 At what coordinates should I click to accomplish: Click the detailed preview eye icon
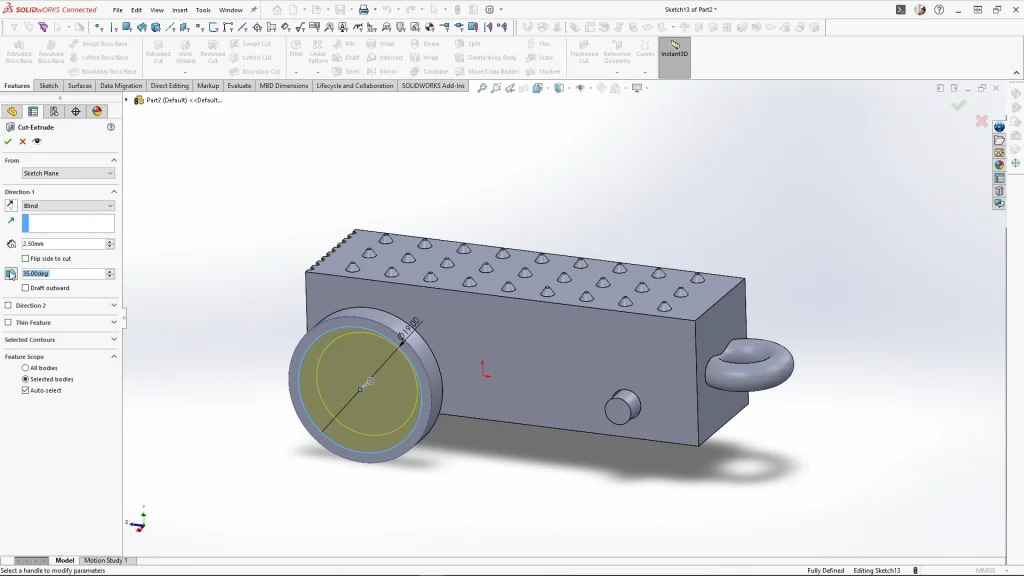pyautogui.click(x=37, y=141)
